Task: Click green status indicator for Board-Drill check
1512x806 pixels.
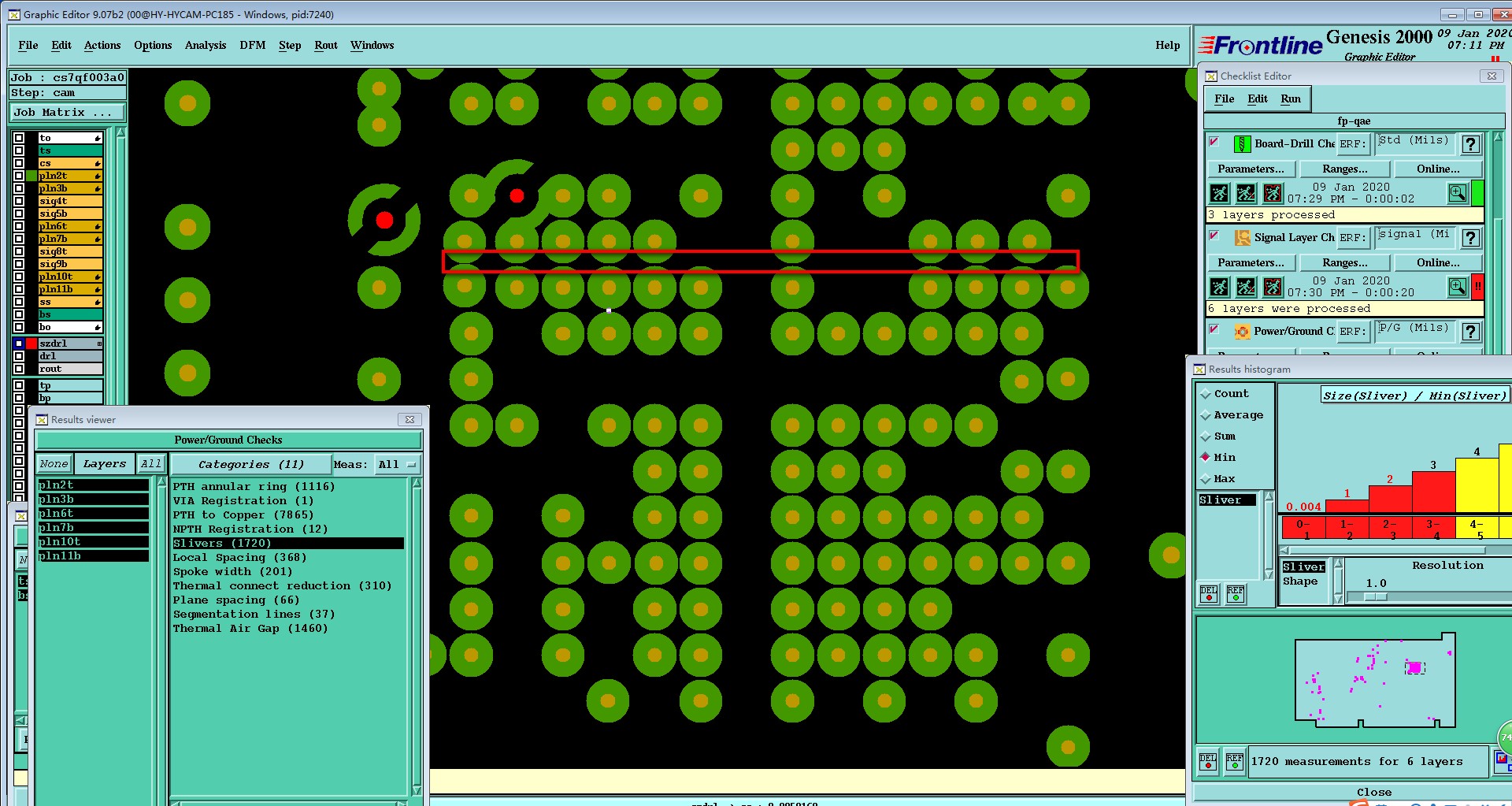Action: [1477, 193]
